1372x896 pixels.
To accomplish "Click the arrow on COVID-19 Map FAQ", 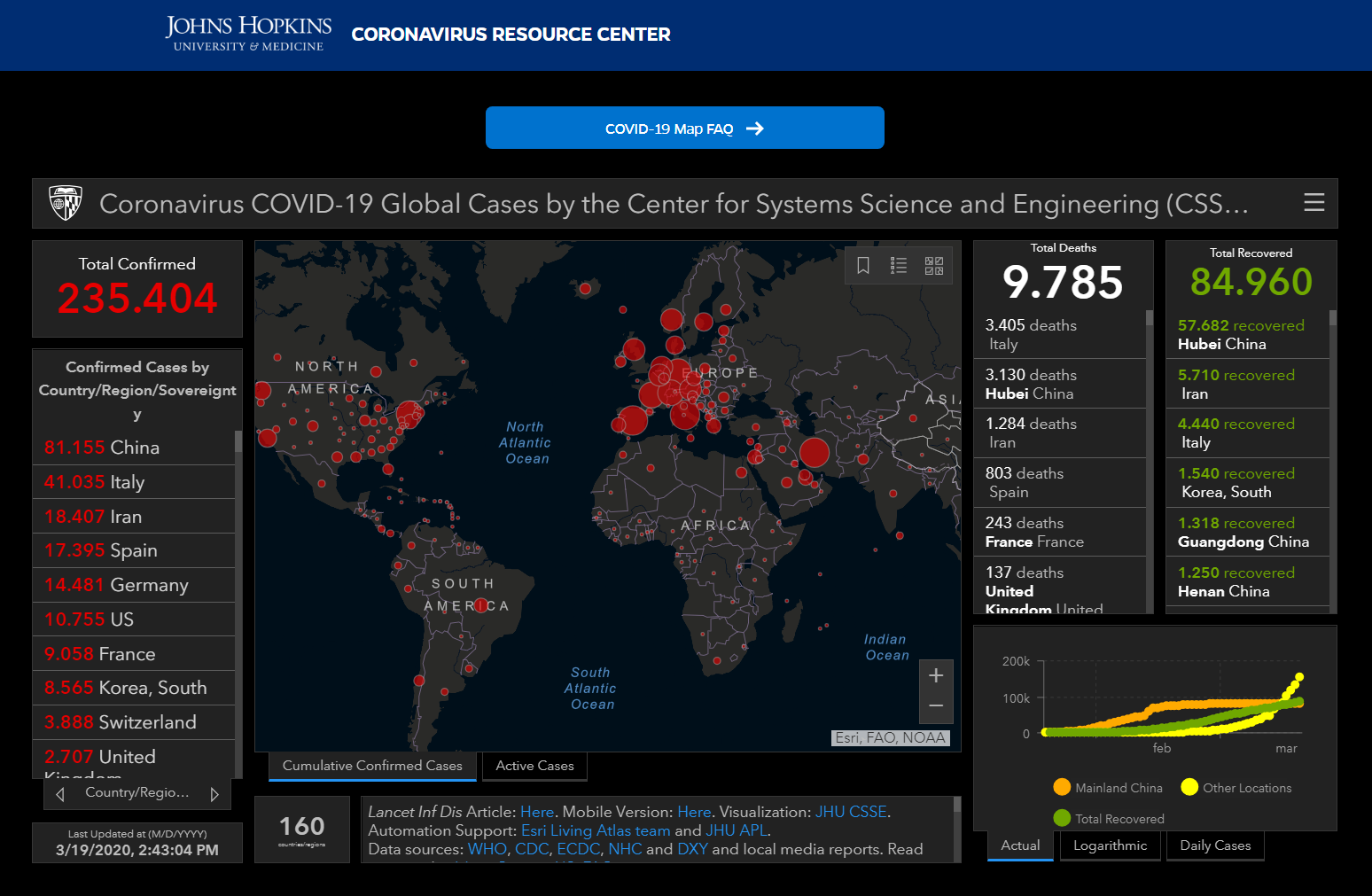I will click(755, 129).
